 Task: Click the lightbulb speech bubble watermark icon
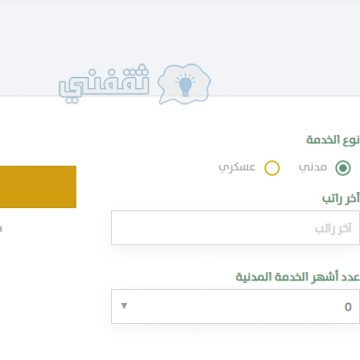pyautogui.click(x=184, y=83)
